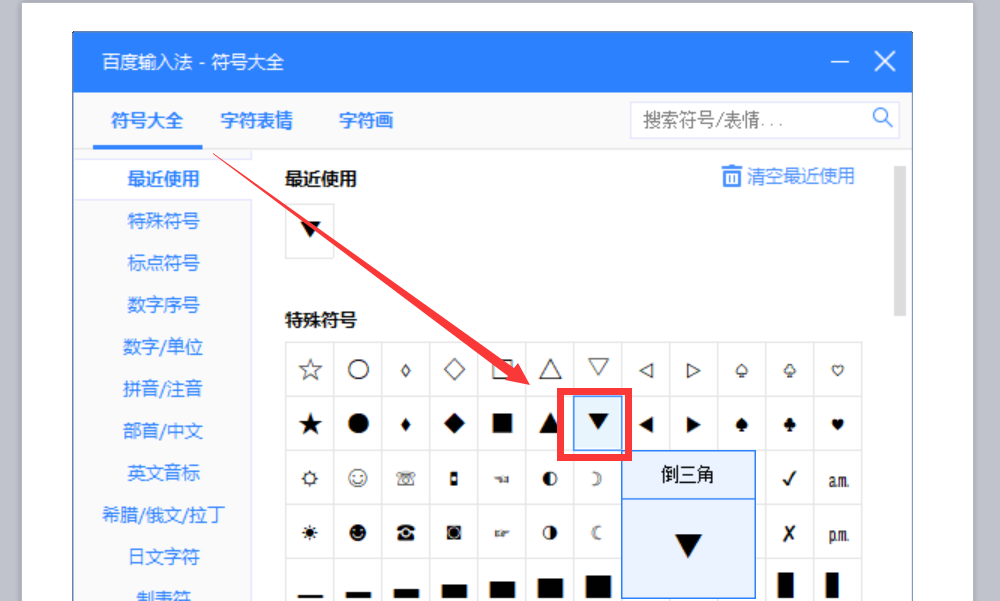
Task: Select the hollow upward triangle symbol
Action: [549, 369]
